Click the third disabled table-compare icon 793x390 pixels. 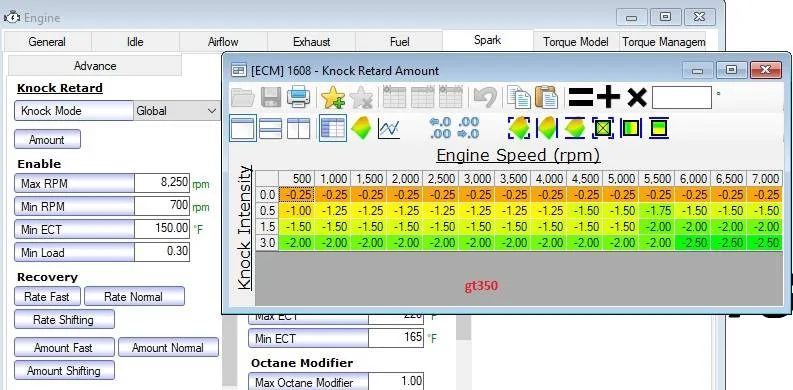(x=451, y=97)
